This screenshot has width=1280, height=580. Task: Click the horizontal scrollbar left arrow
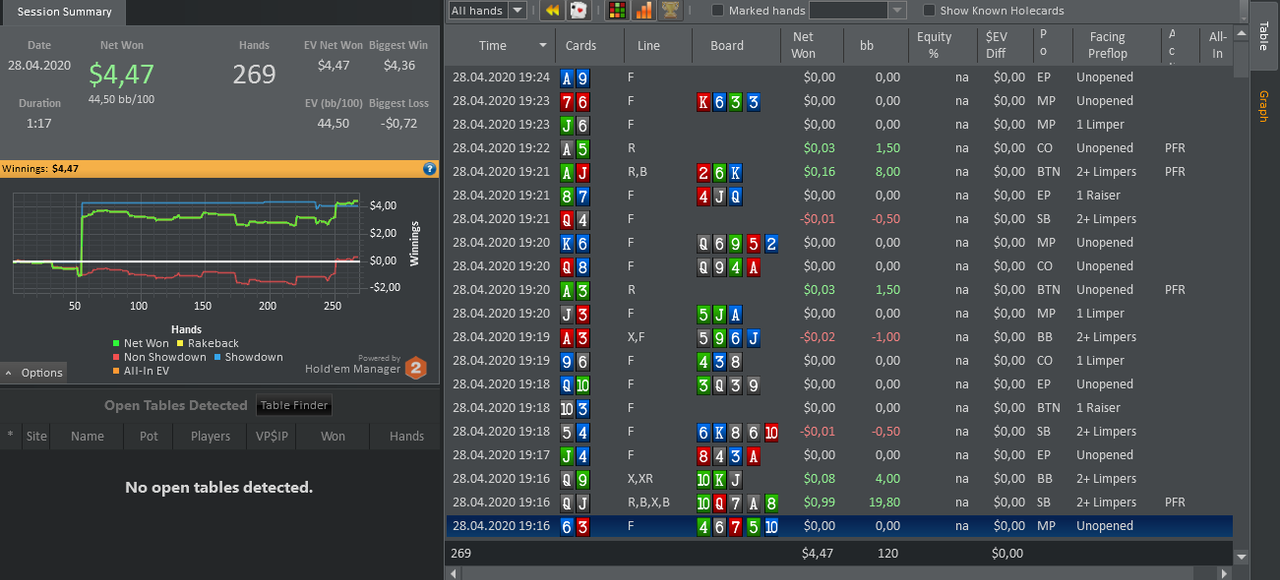[453, 573]
